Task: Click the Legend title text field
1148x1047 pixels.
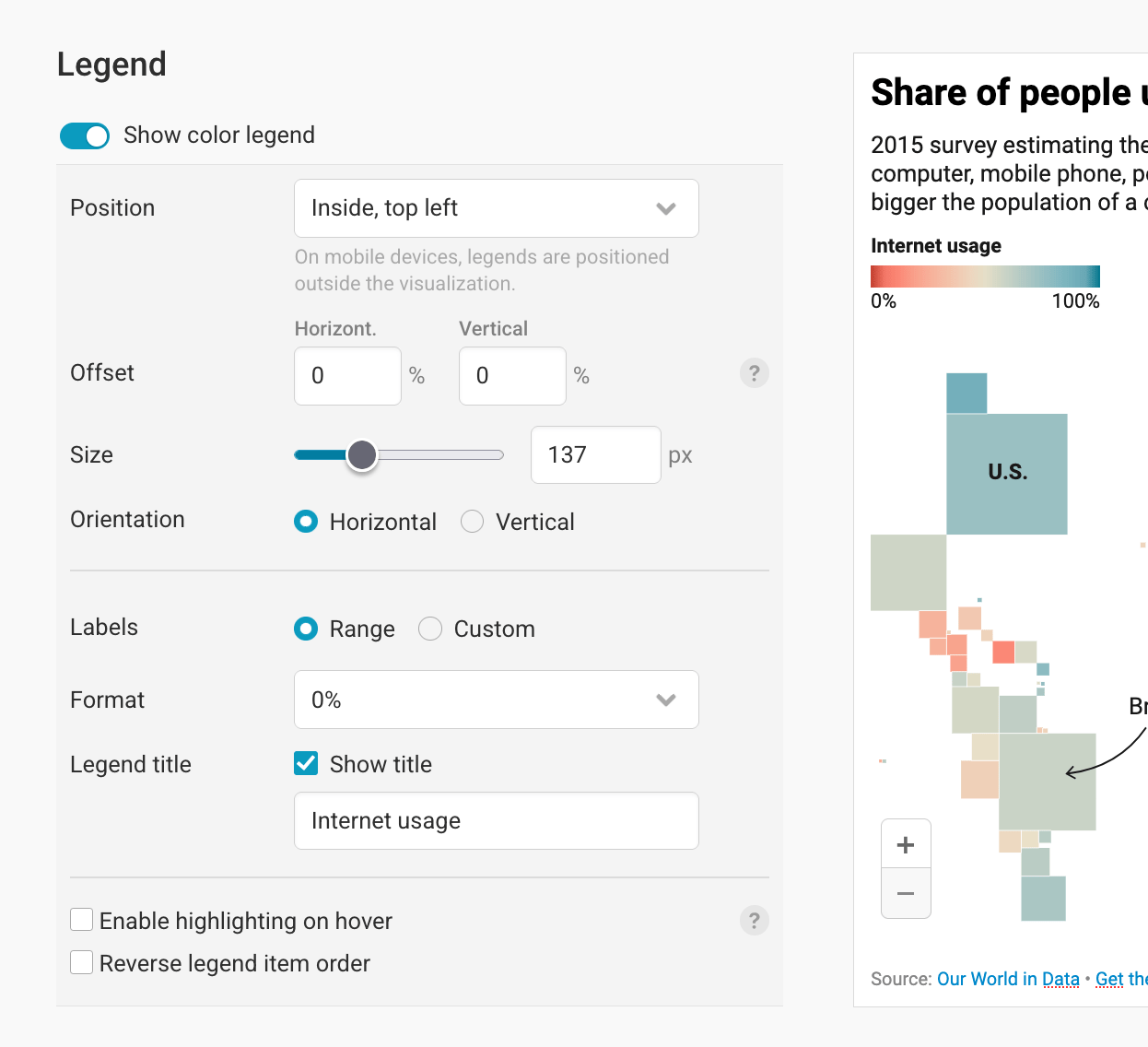Action: pos(496,820)
